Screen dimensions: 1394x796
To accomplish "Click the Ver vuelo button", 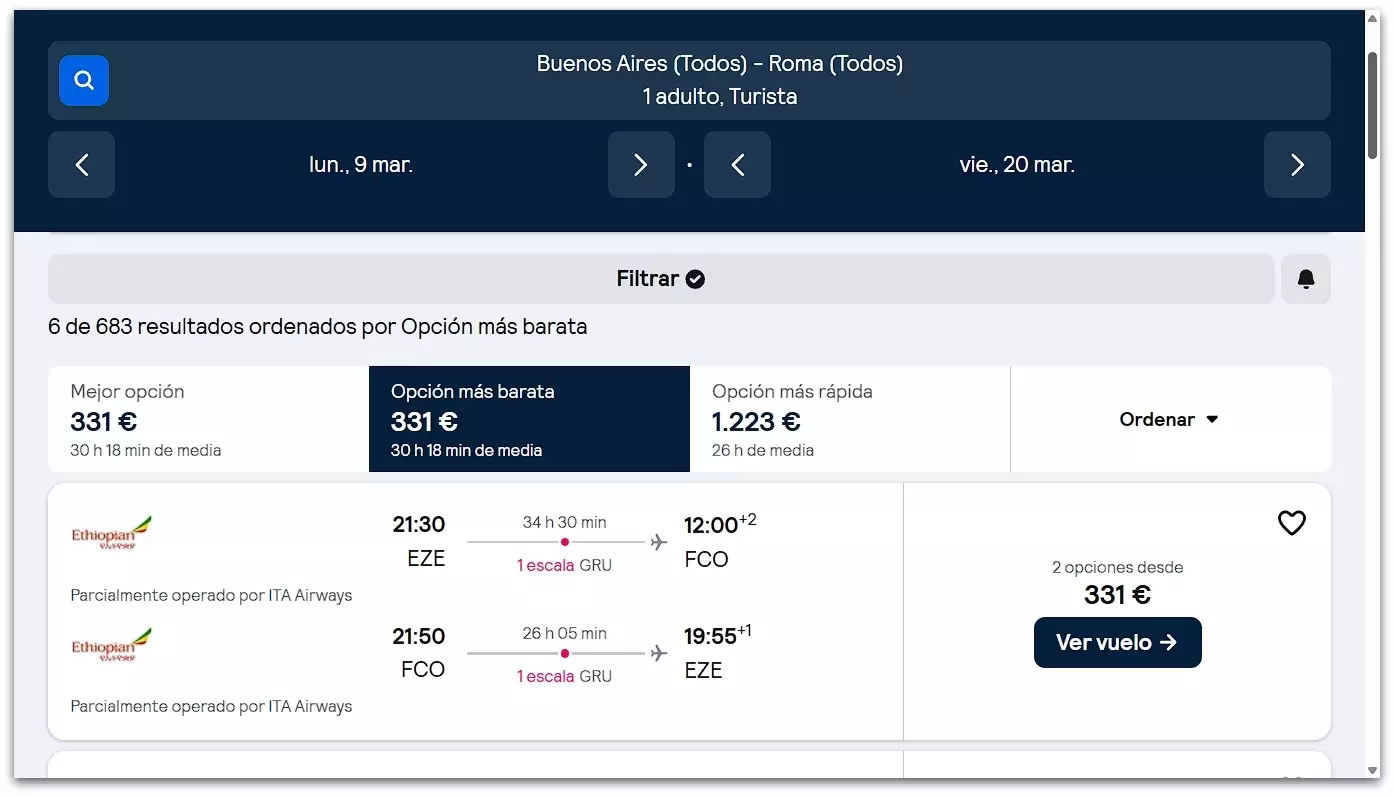I will click(x=1117, y=643).
